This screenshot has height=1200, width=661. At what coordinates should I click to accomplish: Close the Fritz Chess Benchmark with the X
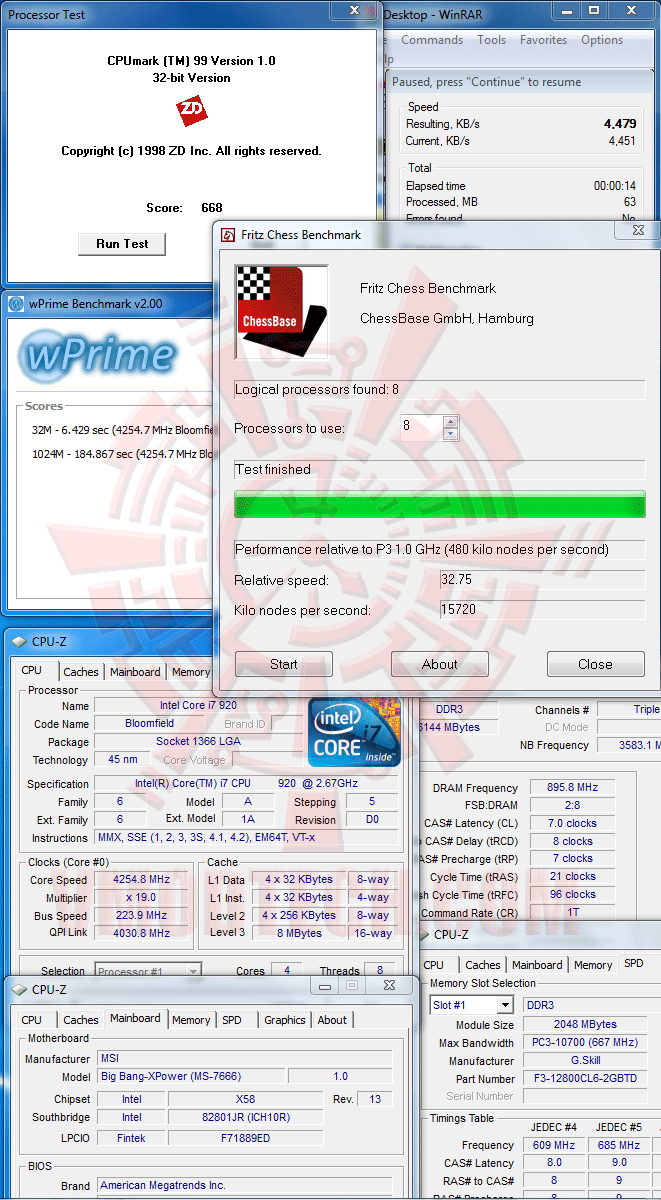pyautogui.click(x=638, y=231)
